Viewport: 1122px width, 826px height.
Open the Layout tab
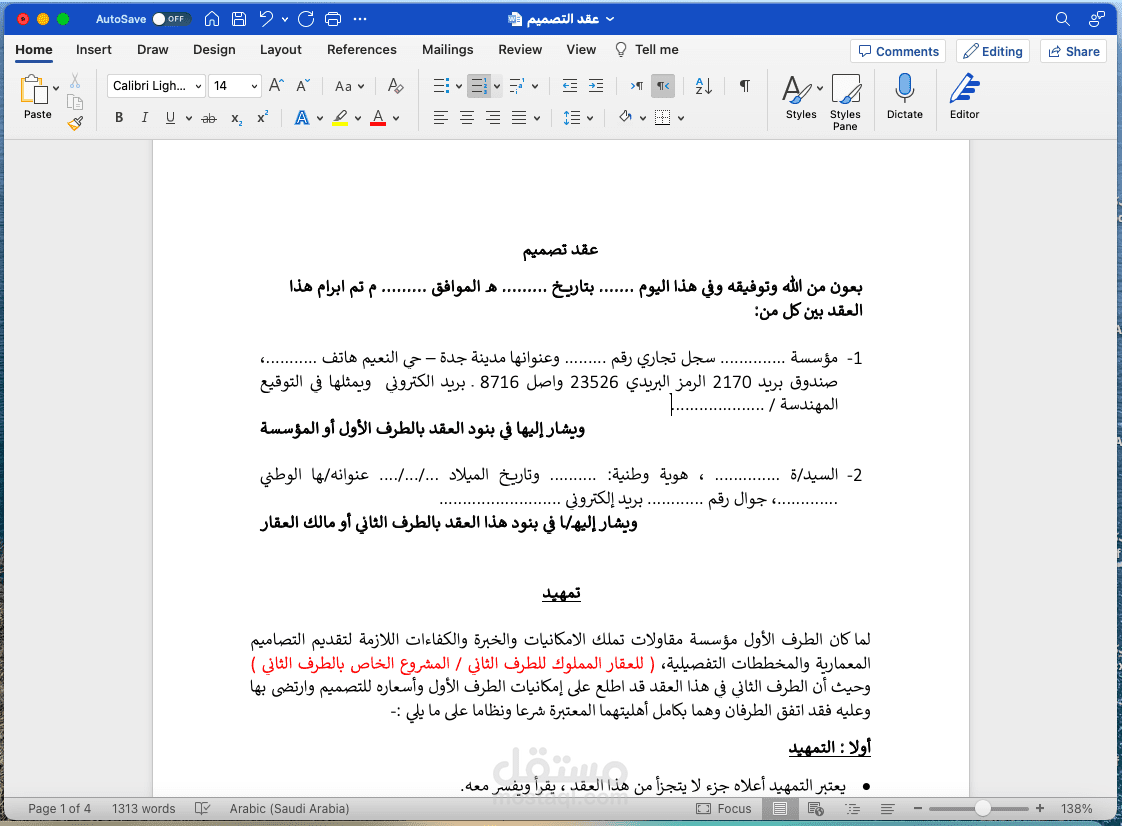(x=280, y=49)
